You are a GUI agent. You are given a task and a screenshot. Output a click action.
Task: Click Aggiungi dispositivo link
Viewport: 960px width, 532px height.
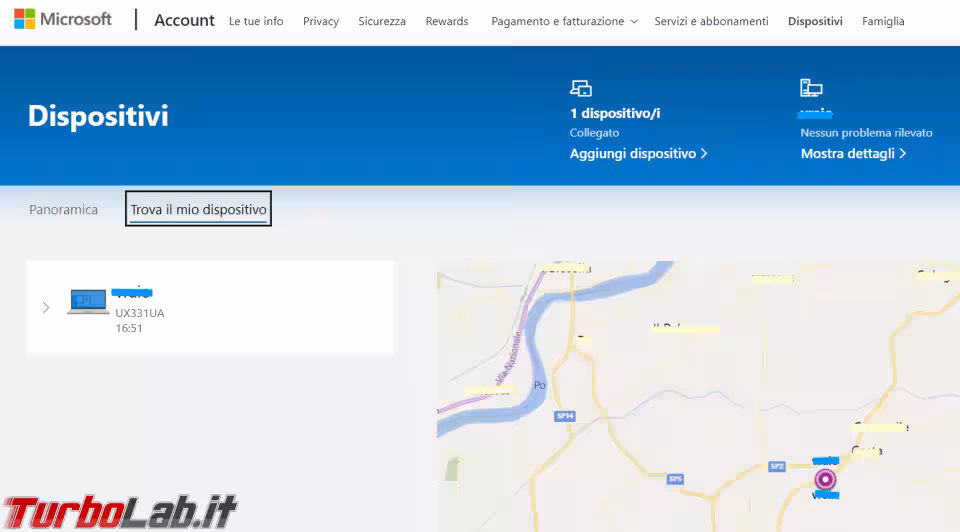tap(638, 154)
